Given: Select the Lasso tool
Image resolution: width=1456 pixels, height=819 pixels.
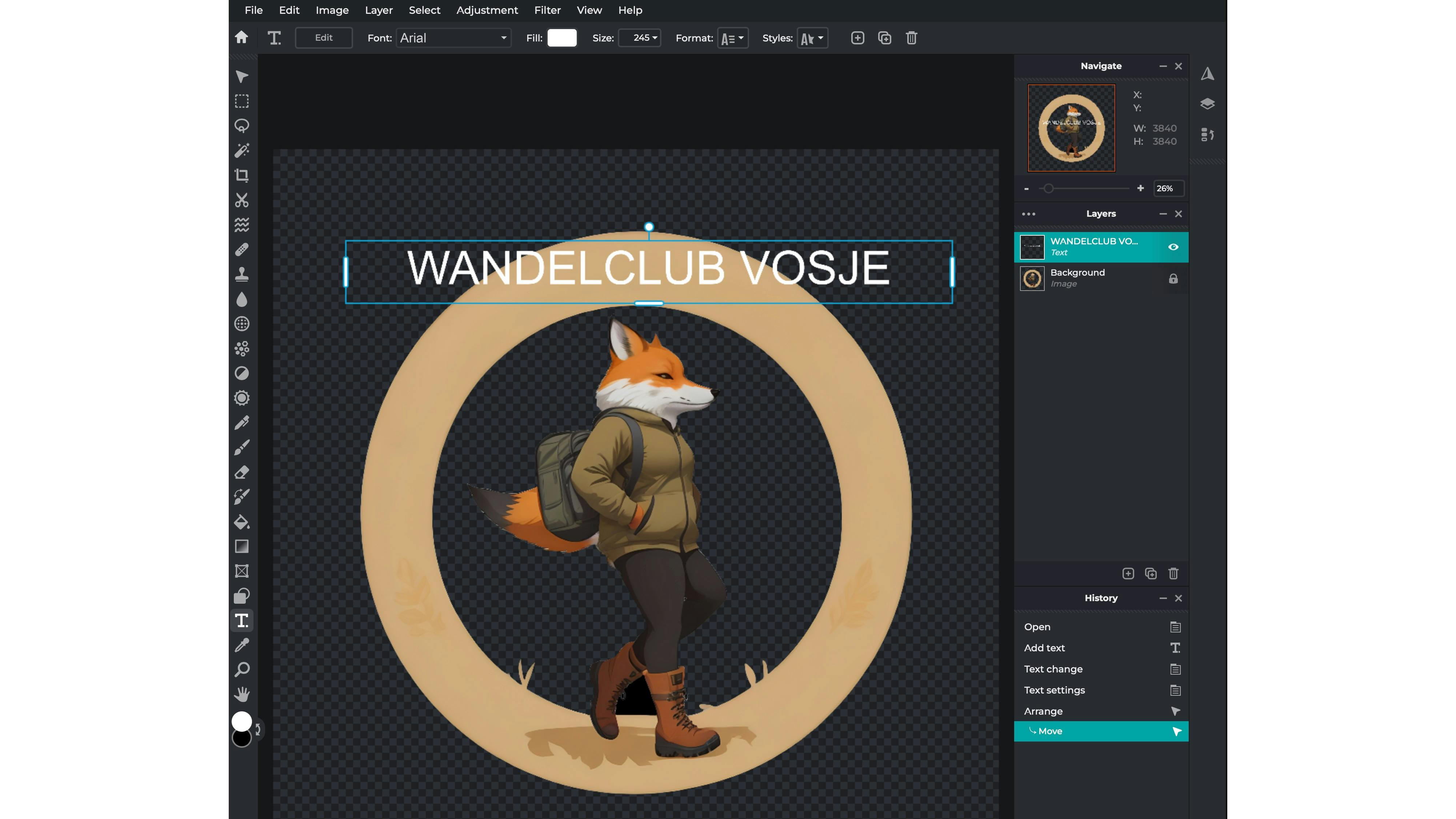Looking at the screenshot, I should click(242, 125).
